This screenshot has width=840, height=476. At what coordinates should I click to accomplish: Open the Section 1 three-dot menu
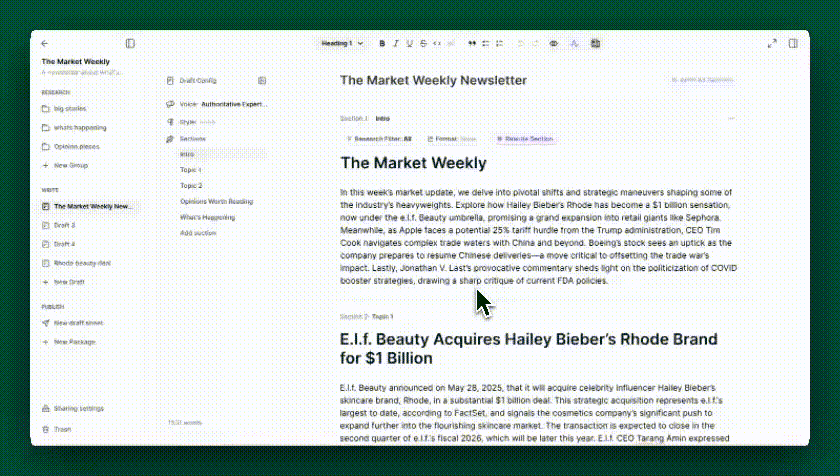pos(731,118)
